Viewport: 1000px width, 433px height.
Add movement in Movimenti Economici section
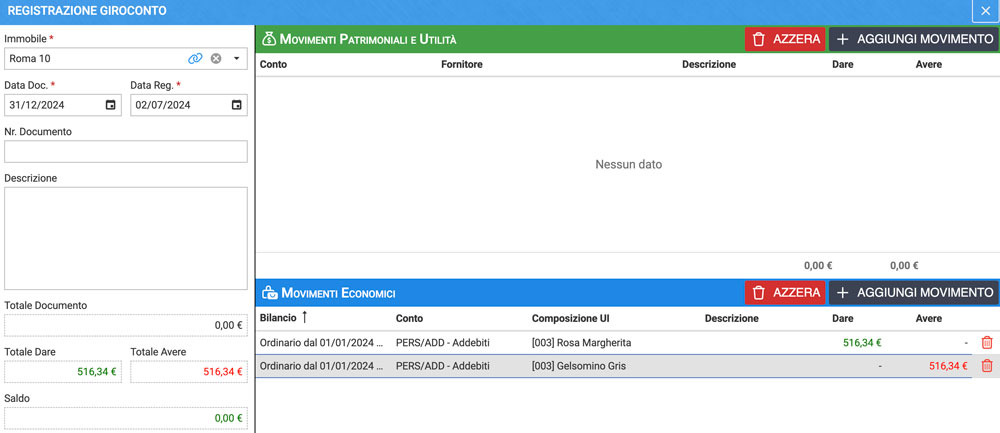[914, 293]
